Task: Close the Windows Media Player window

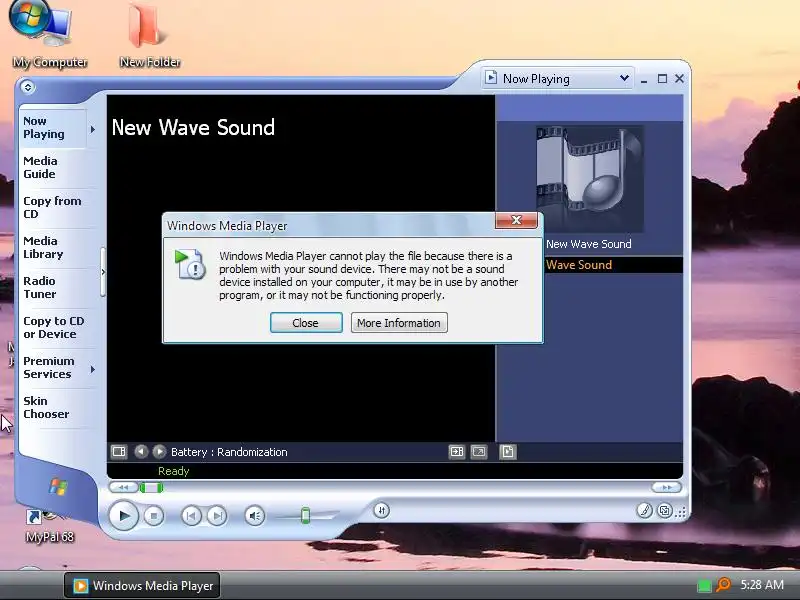Action: coord(679,79)
